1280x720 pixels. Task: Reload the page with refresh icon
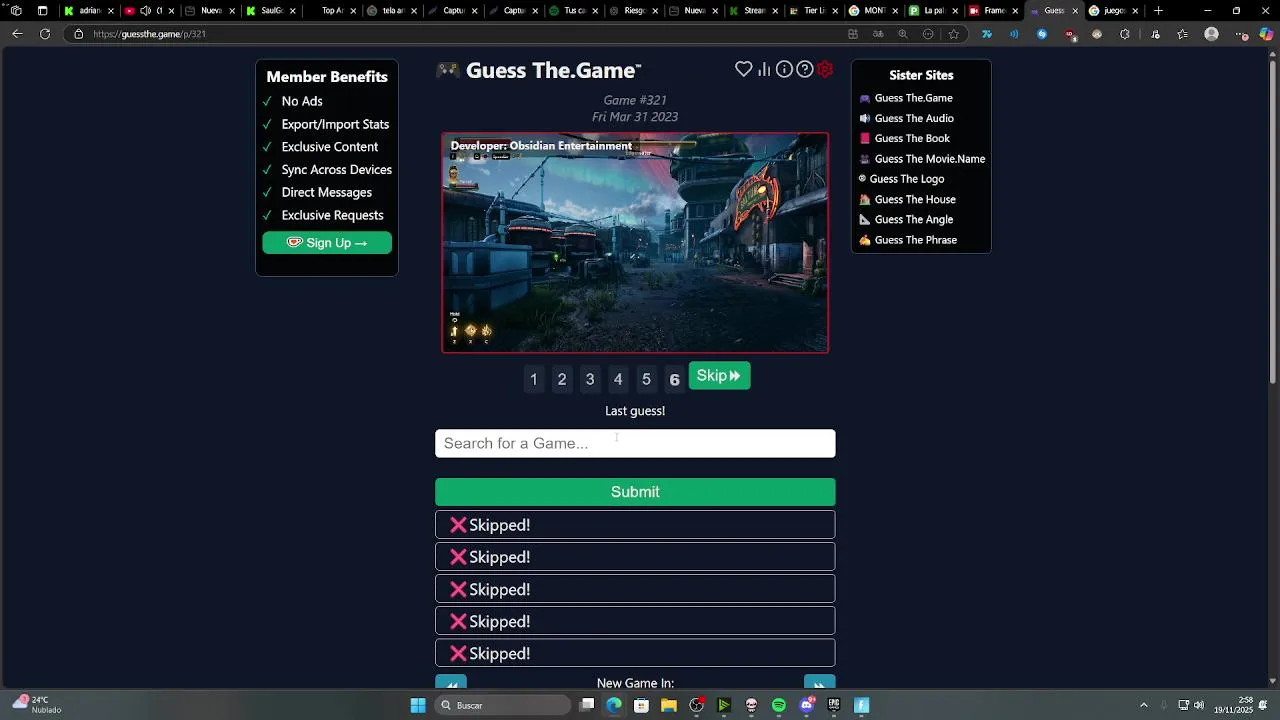[x=45, y=34]
